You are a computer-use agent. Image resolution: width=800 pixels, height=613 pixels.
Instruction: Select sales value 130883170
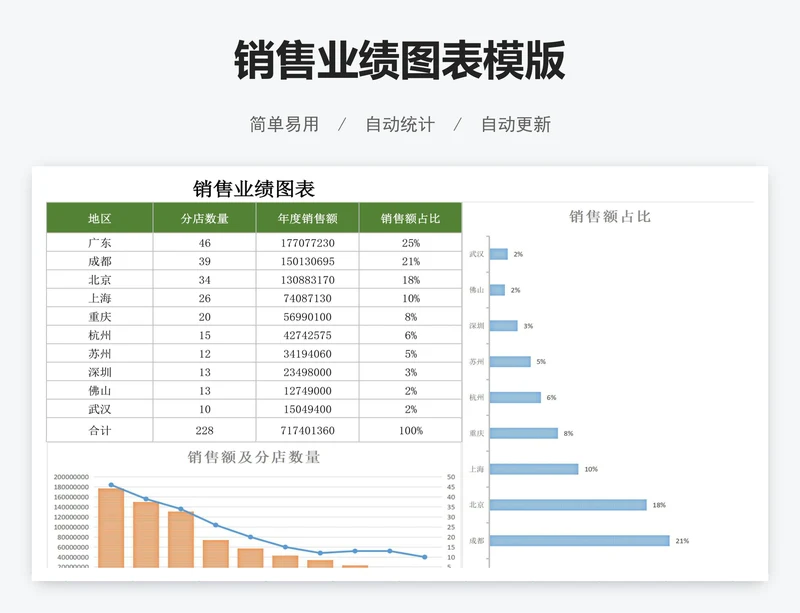(307, 280)
